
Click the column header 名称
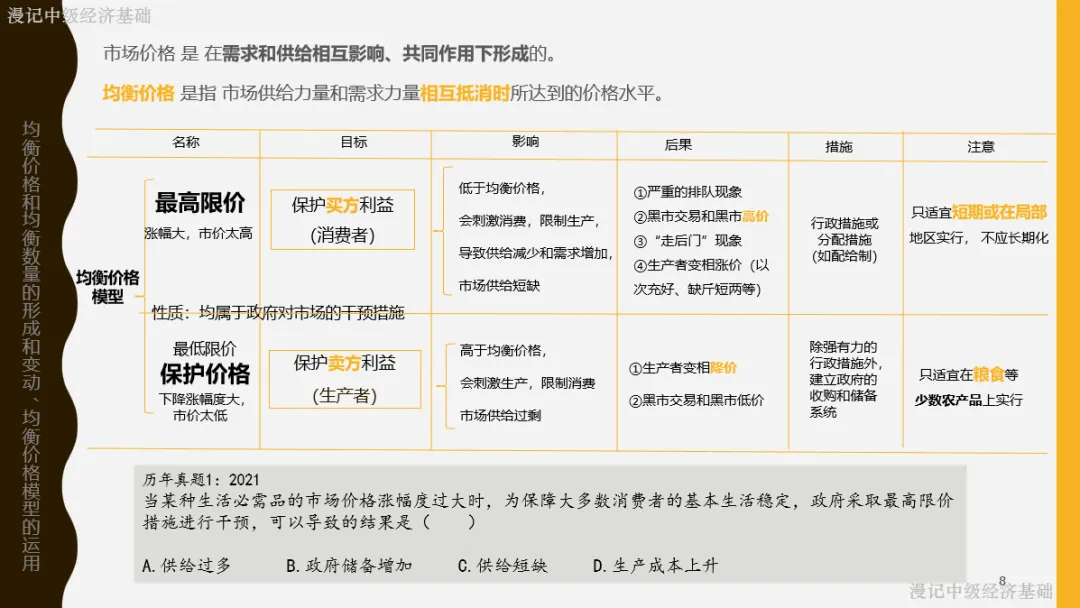(x=186, y=143)
